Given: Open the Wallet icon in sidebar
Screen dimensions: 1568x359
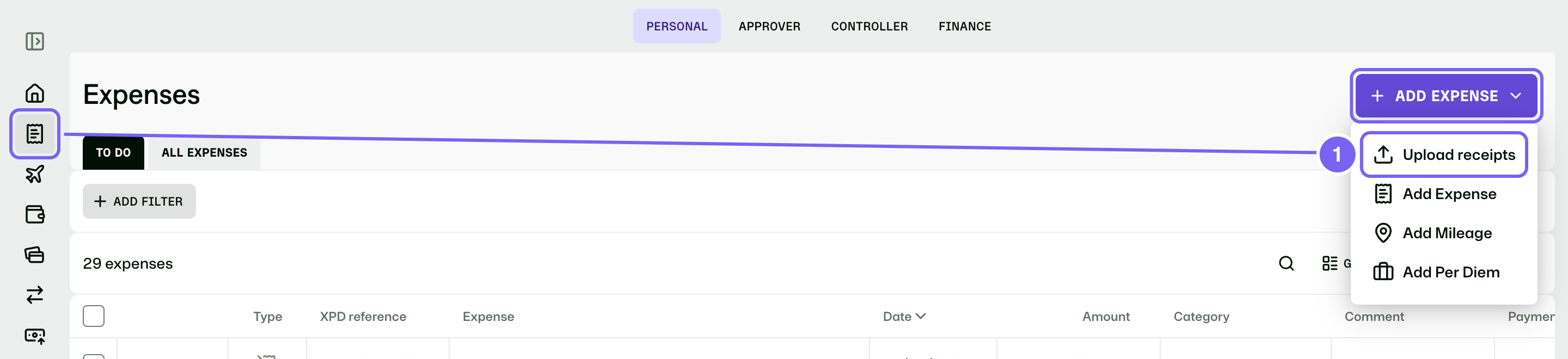Looking at the screenshot, I should tap(35, 214).
